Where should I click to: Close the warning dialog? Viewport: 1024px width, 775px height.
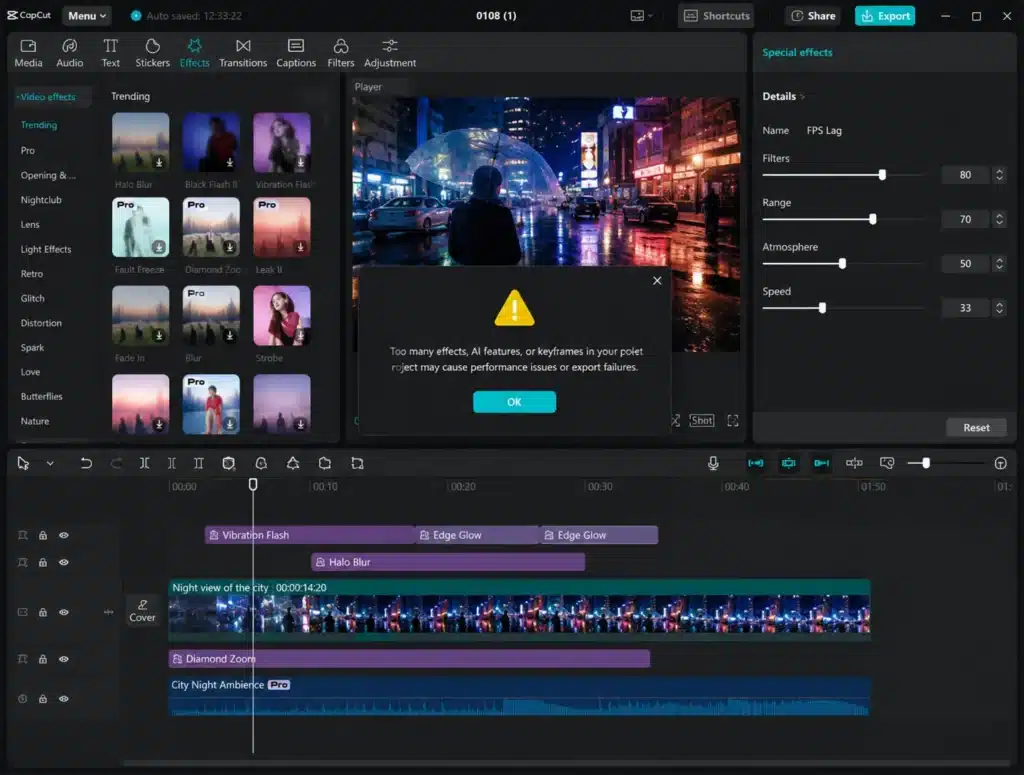point(657,280)
